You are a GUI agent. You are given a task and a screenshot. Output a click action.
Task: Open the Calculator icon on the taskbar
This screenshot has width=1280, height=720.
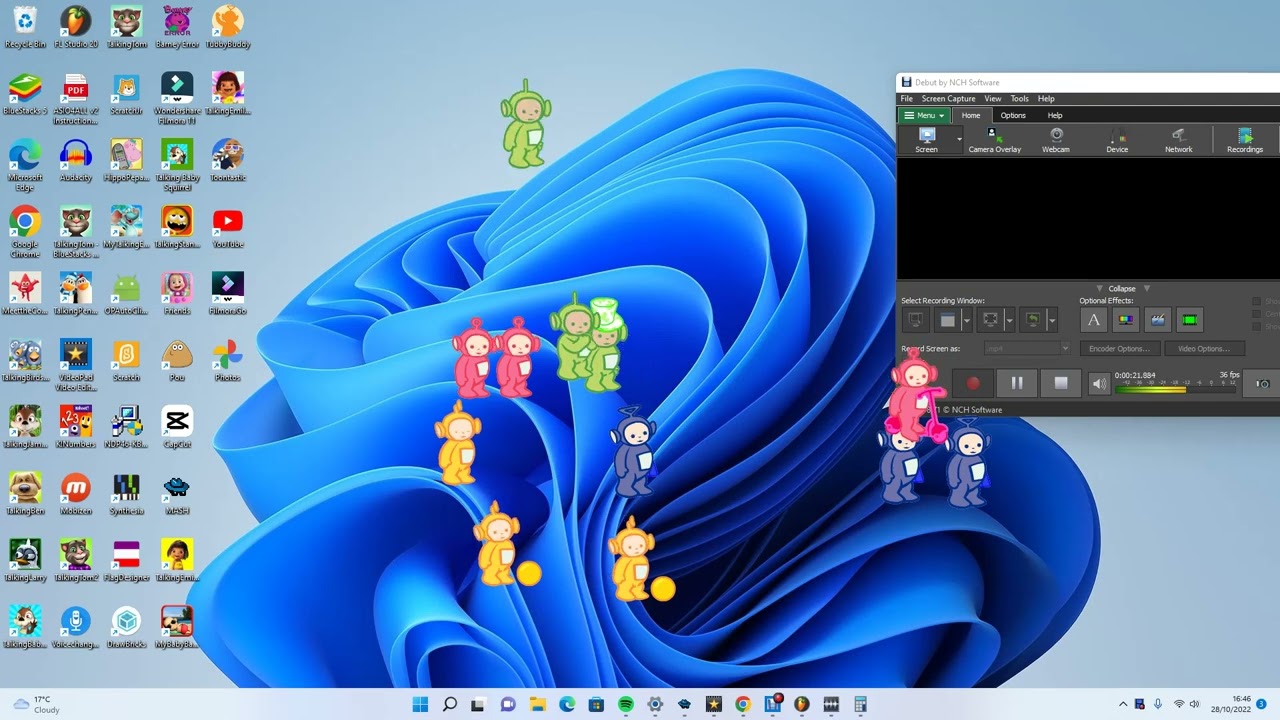[860, 704]
